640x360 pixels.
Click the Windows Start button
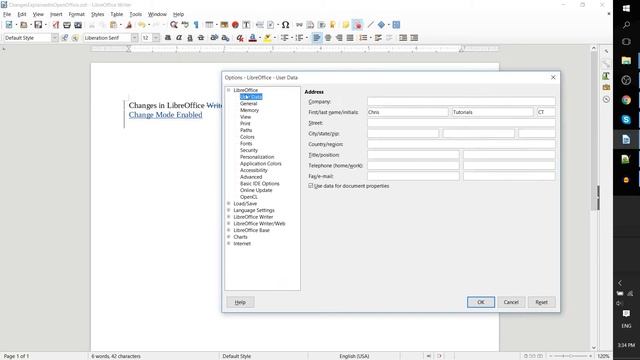point(626,8)
